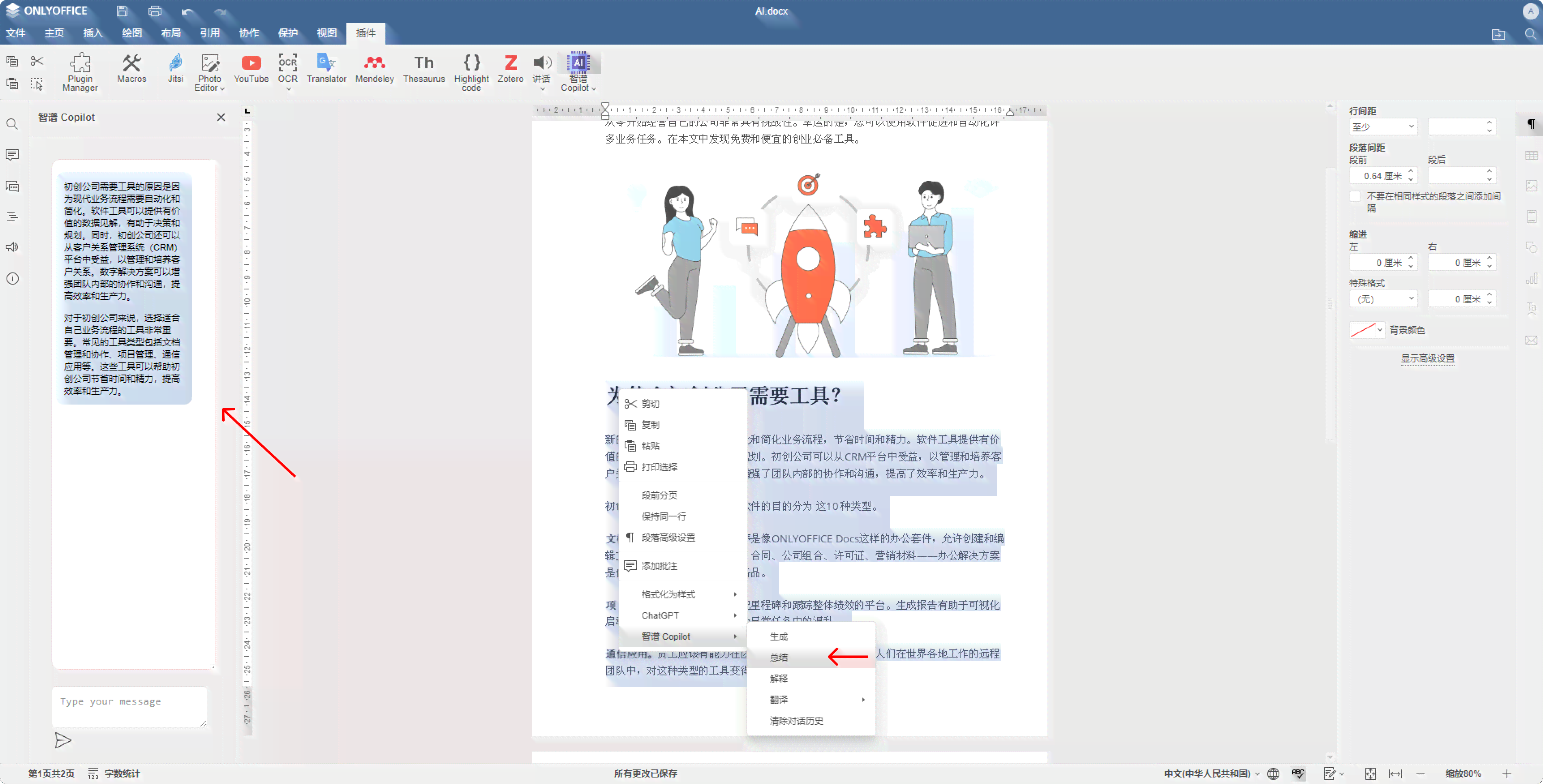Open the about info icon in sidebar
This screenshot has width=1543, height=784.
pos(12,279)
